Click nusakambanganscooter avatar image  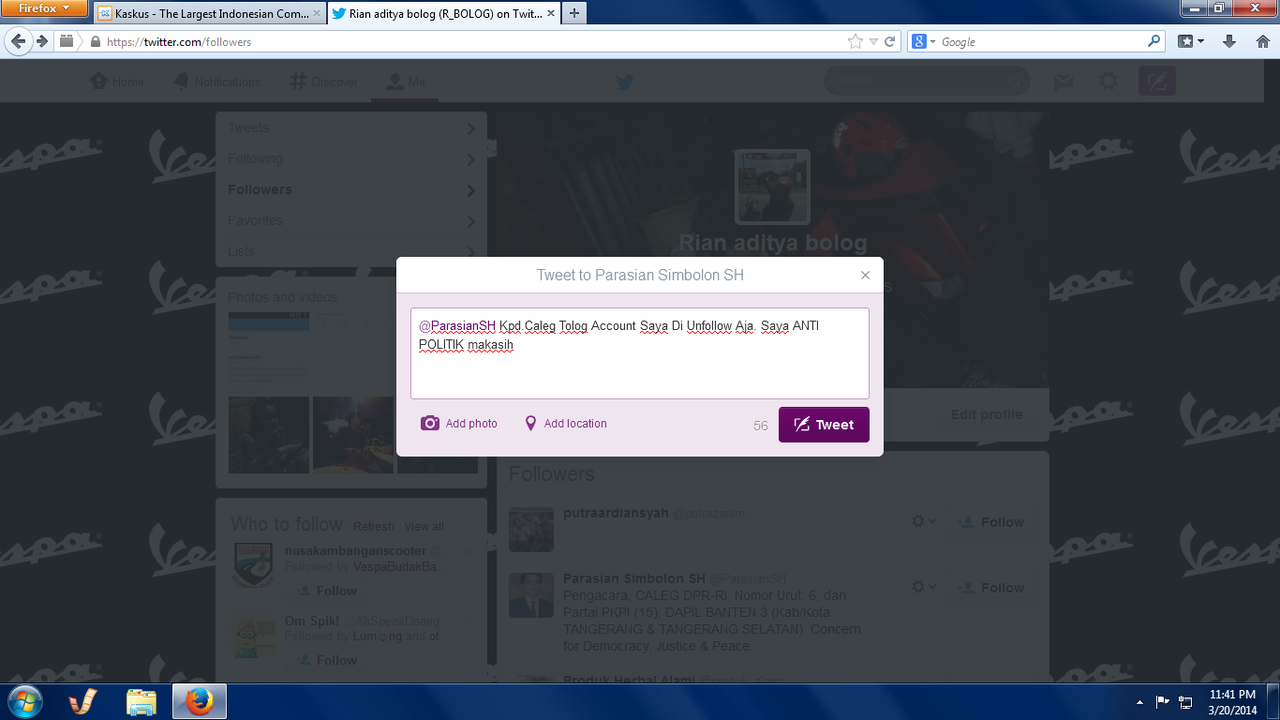pos(252,566)
